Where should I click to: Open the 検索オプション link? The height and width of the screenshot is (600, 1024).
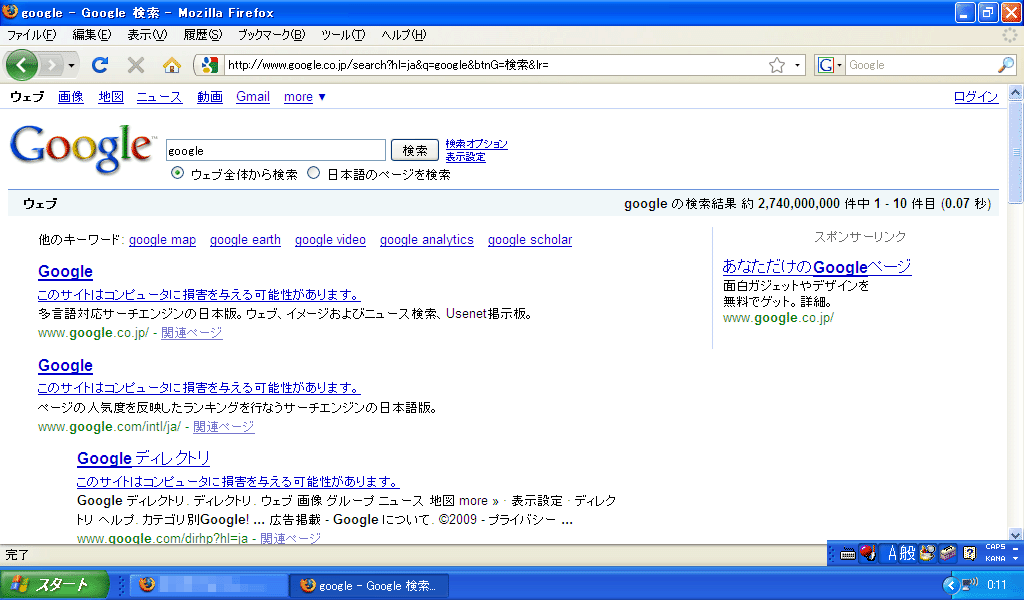(477, 144)
